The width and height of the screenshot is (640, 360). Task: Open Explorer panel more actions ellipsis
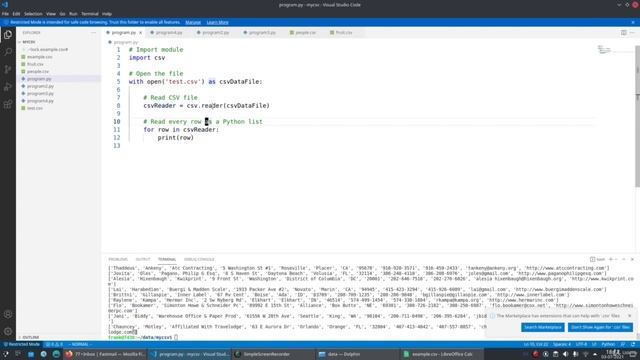tap(93, 33)
